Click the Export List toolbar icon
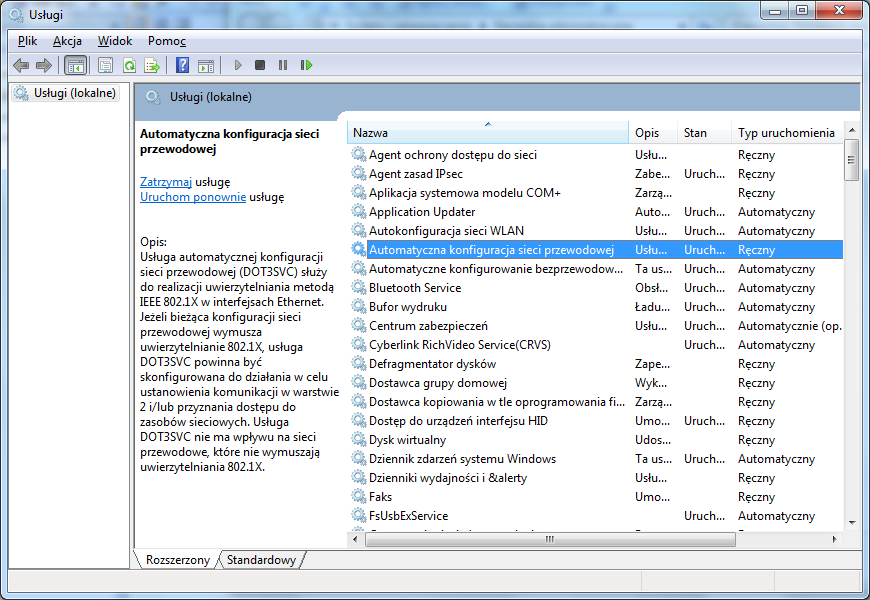870x600 pixels. 152,65
